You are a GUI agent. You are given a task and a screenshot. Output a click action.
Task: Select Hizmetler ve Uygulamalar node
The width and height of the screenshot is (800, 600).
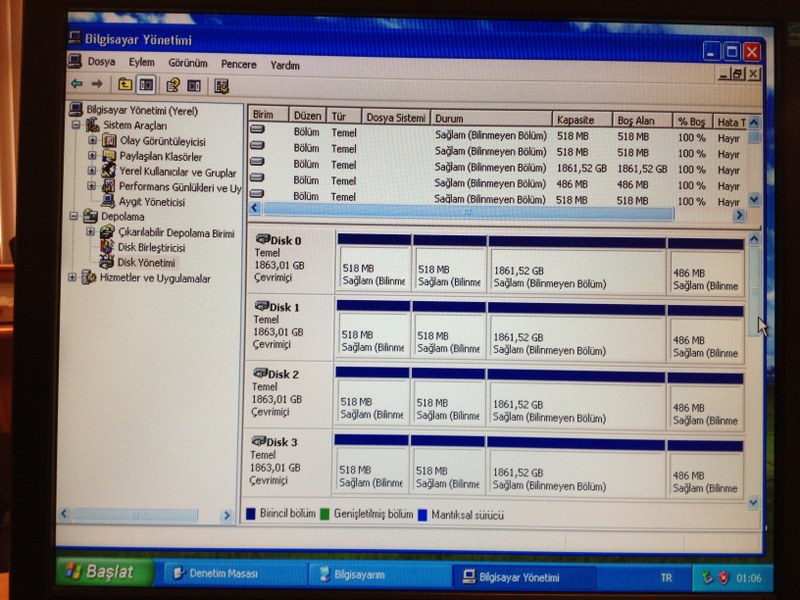[x=155, y=278]
